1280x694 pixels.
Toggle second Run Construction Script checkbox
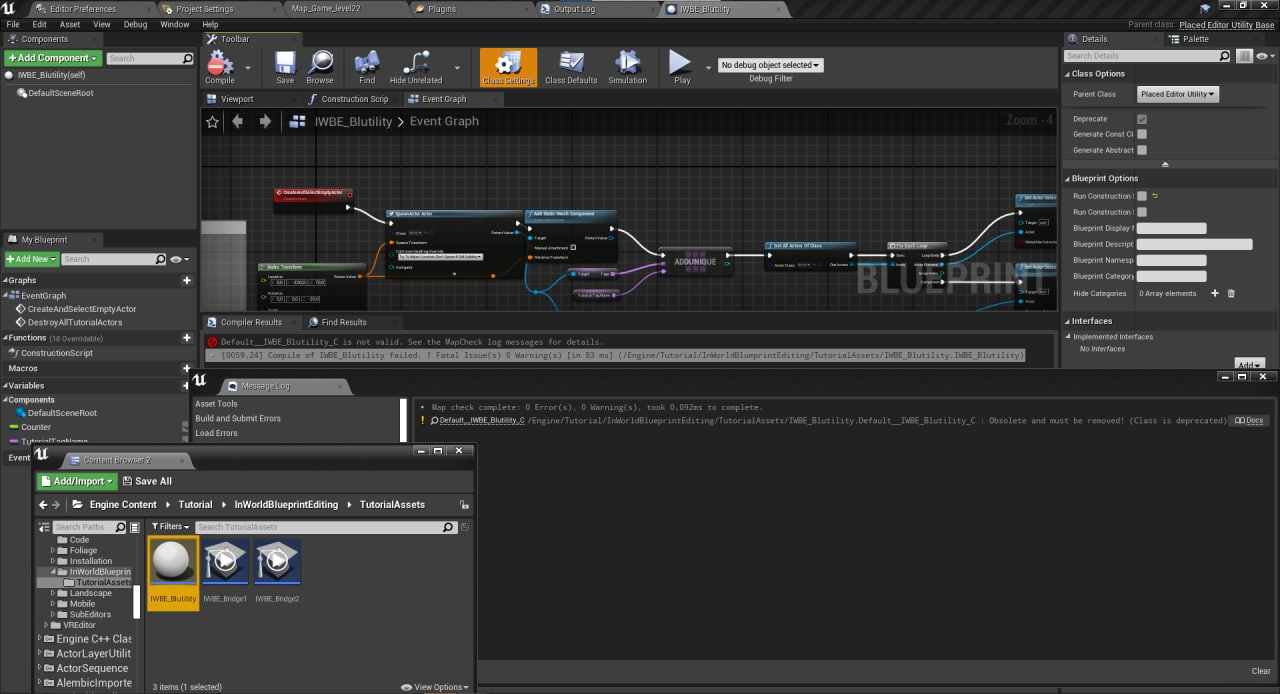pos(1142,212)
